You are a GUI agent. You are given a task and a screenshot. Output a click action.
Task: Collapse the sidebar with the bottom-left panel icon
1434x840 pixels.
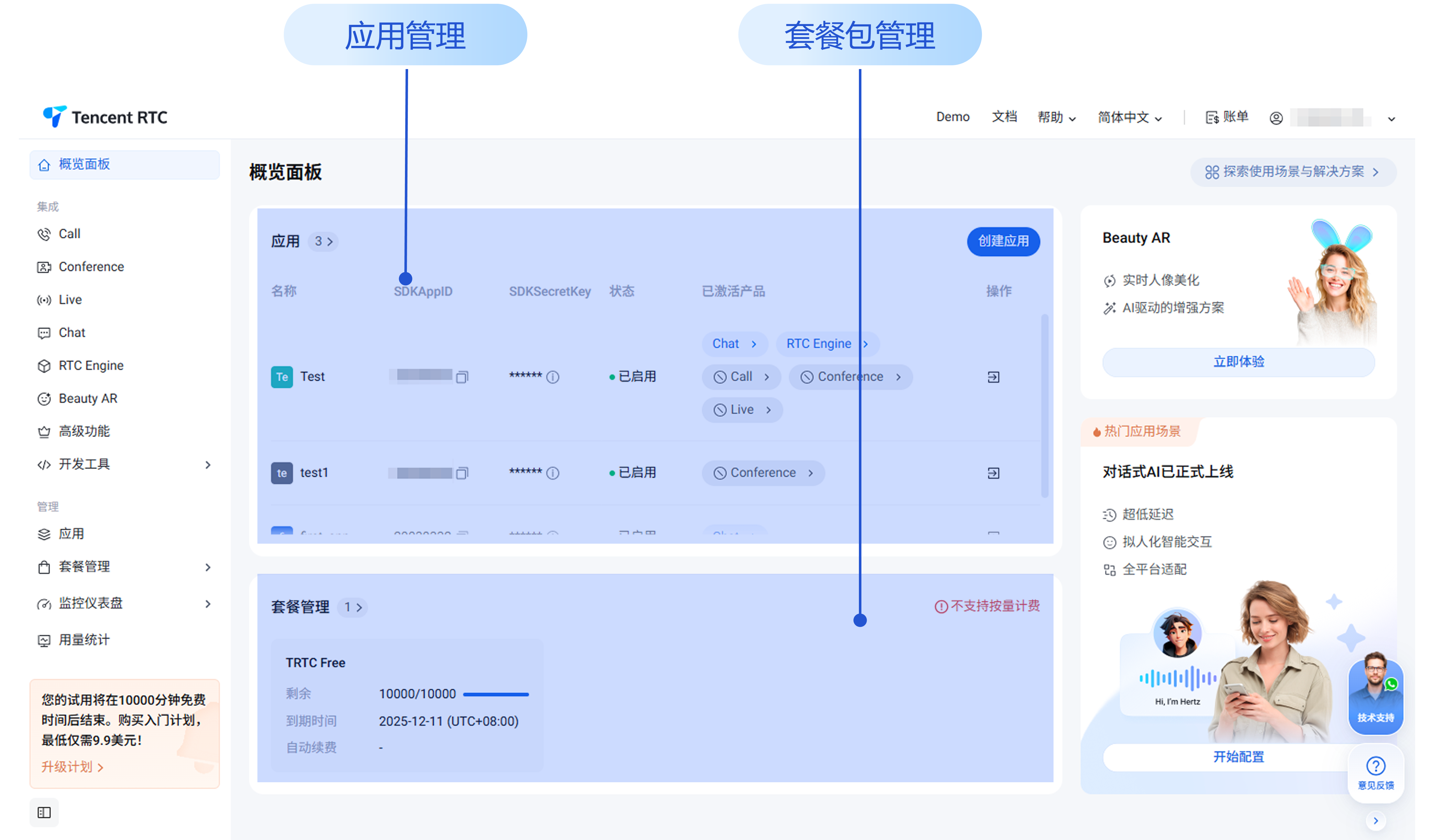click(x=44, y=813)
